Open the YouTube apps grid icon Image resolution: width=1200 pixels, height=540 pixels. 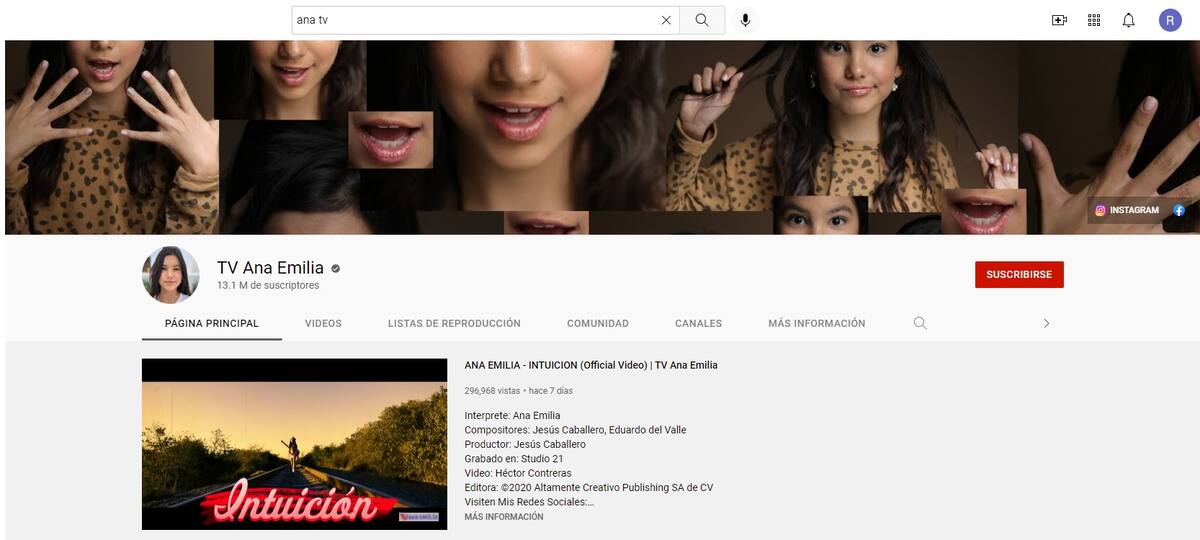(1094, 20)
